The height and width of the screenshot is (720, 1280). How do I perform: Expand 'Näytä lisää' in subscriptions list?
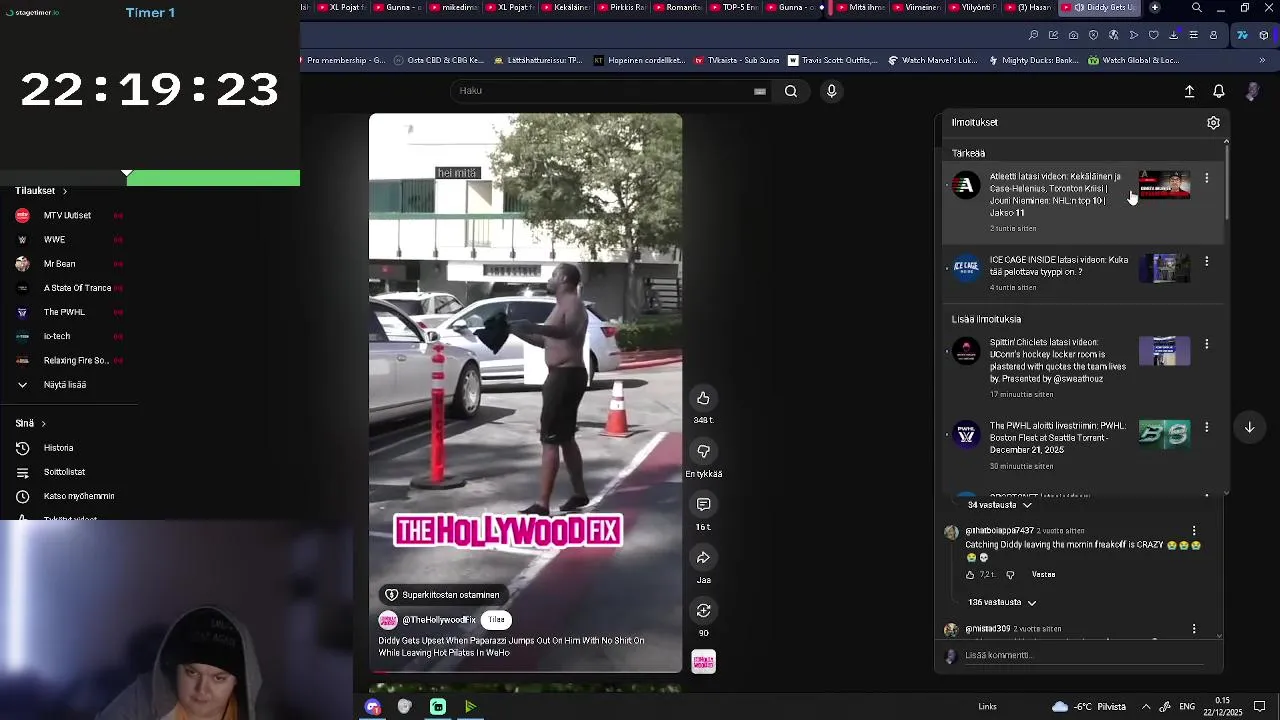[64, 385]
